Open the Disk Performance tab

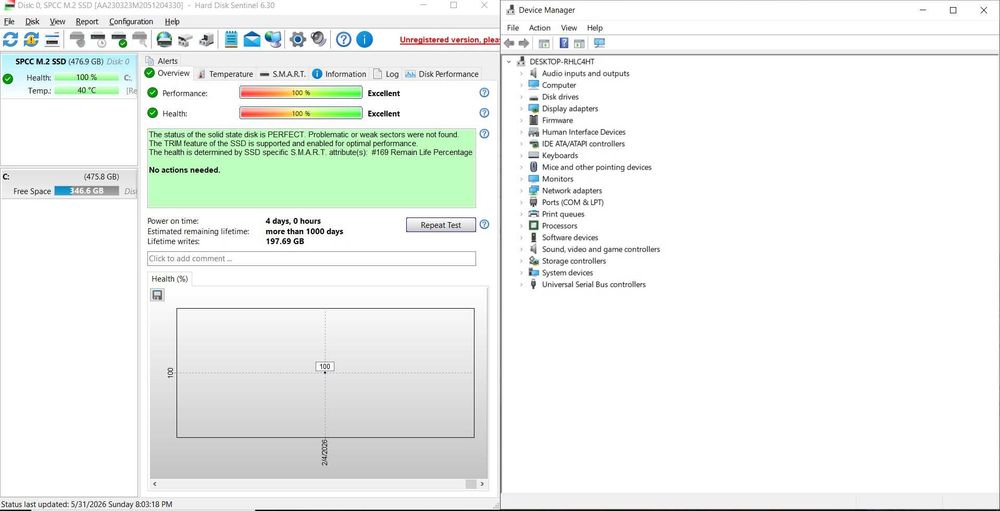(x=442, y=74)
